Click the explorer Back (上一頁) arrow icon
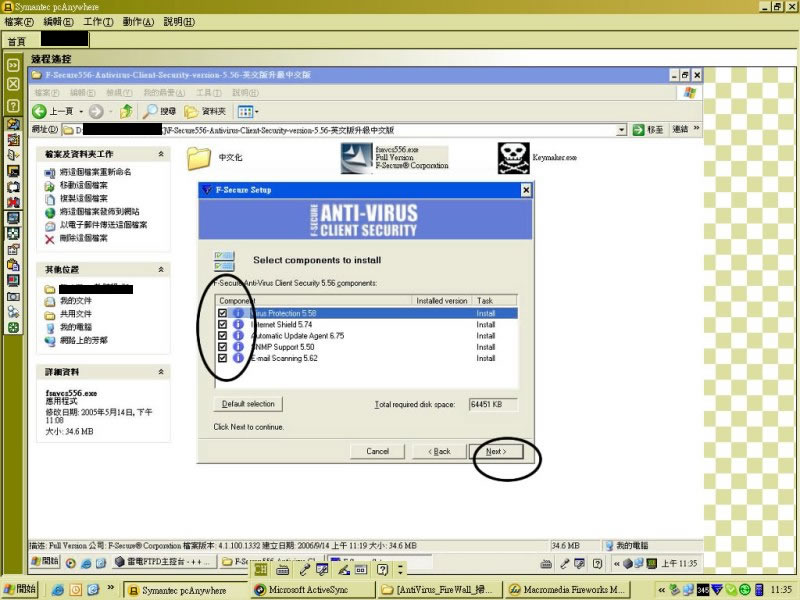Screen dimensions: 800x600 39,111
